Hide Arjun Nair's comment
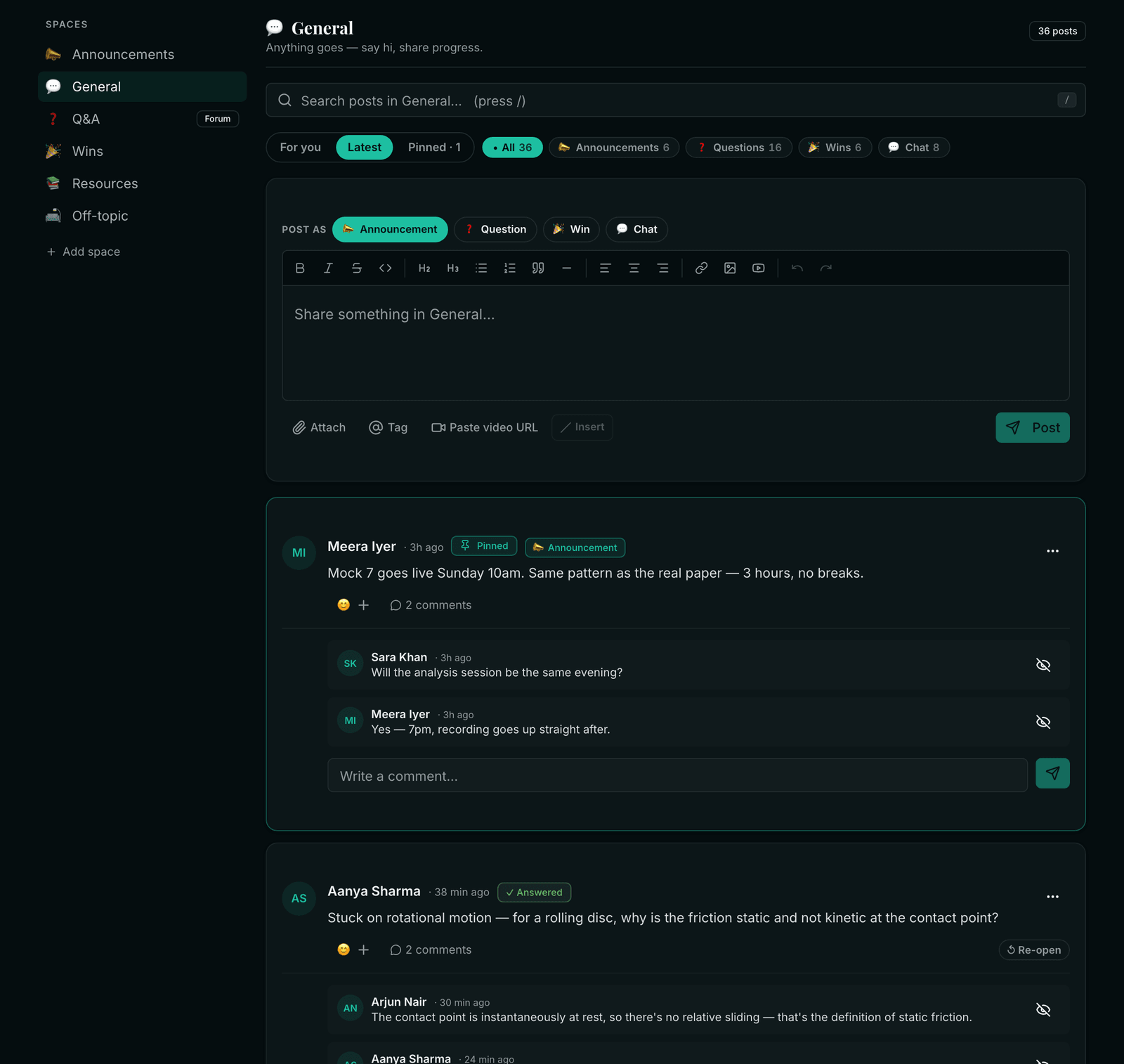Image resolution: width=1124 pixels, height=1064 pixels. (1043, 1010)
